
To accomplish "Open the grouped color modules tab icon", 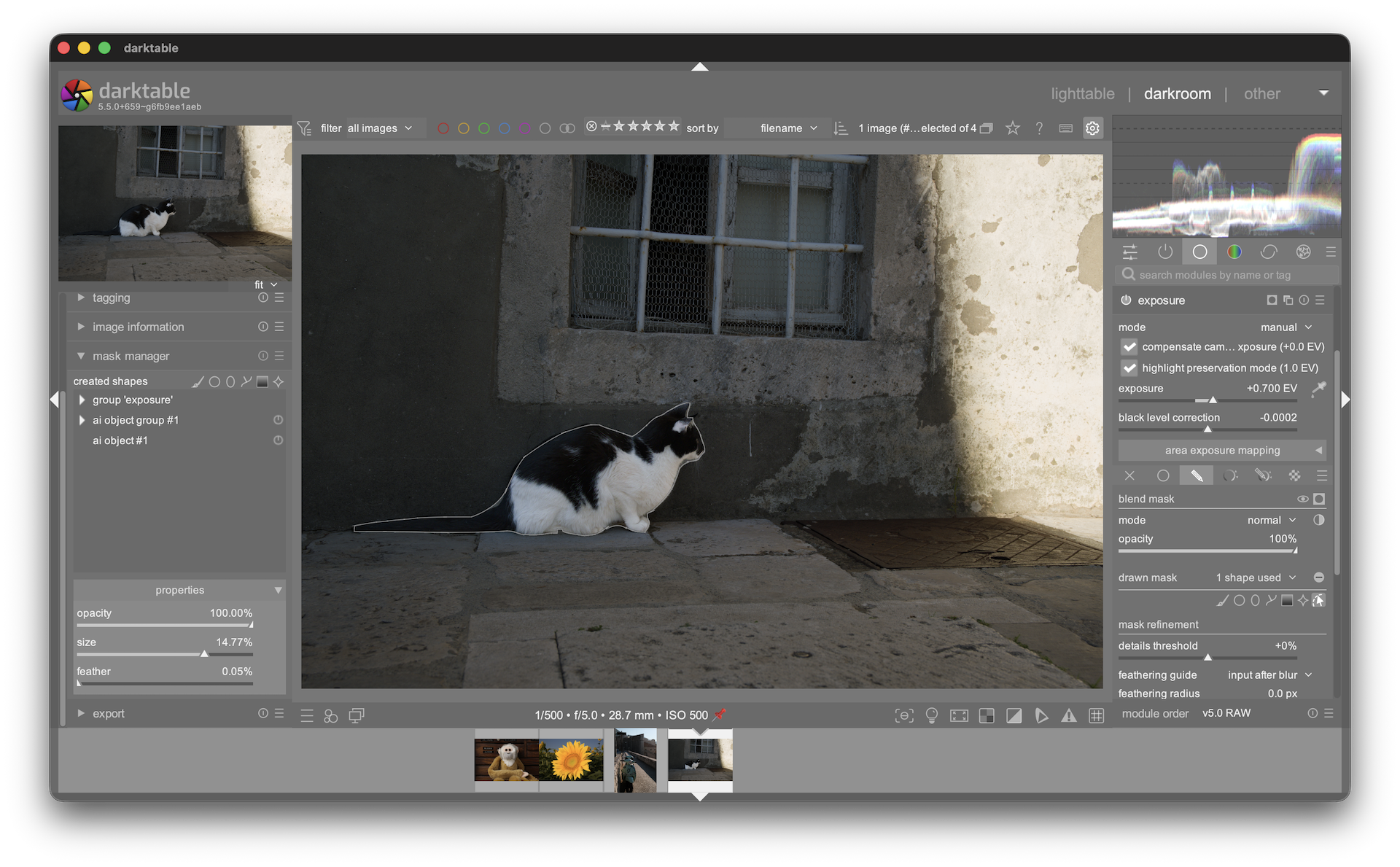I will point(1234,252).
